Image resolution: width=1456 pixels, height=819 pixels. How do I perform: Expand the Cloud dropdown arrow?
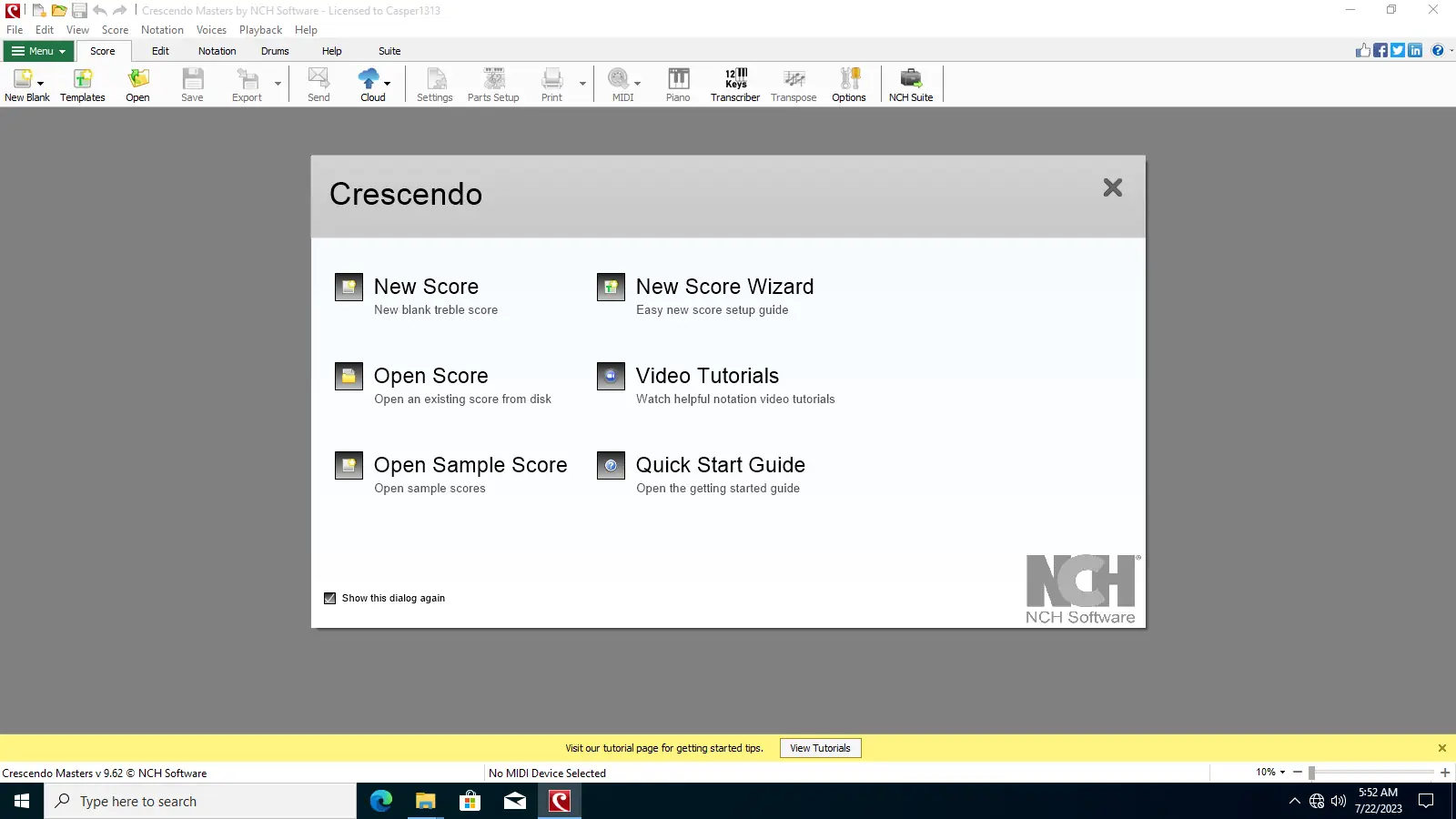tap(387, 84)
